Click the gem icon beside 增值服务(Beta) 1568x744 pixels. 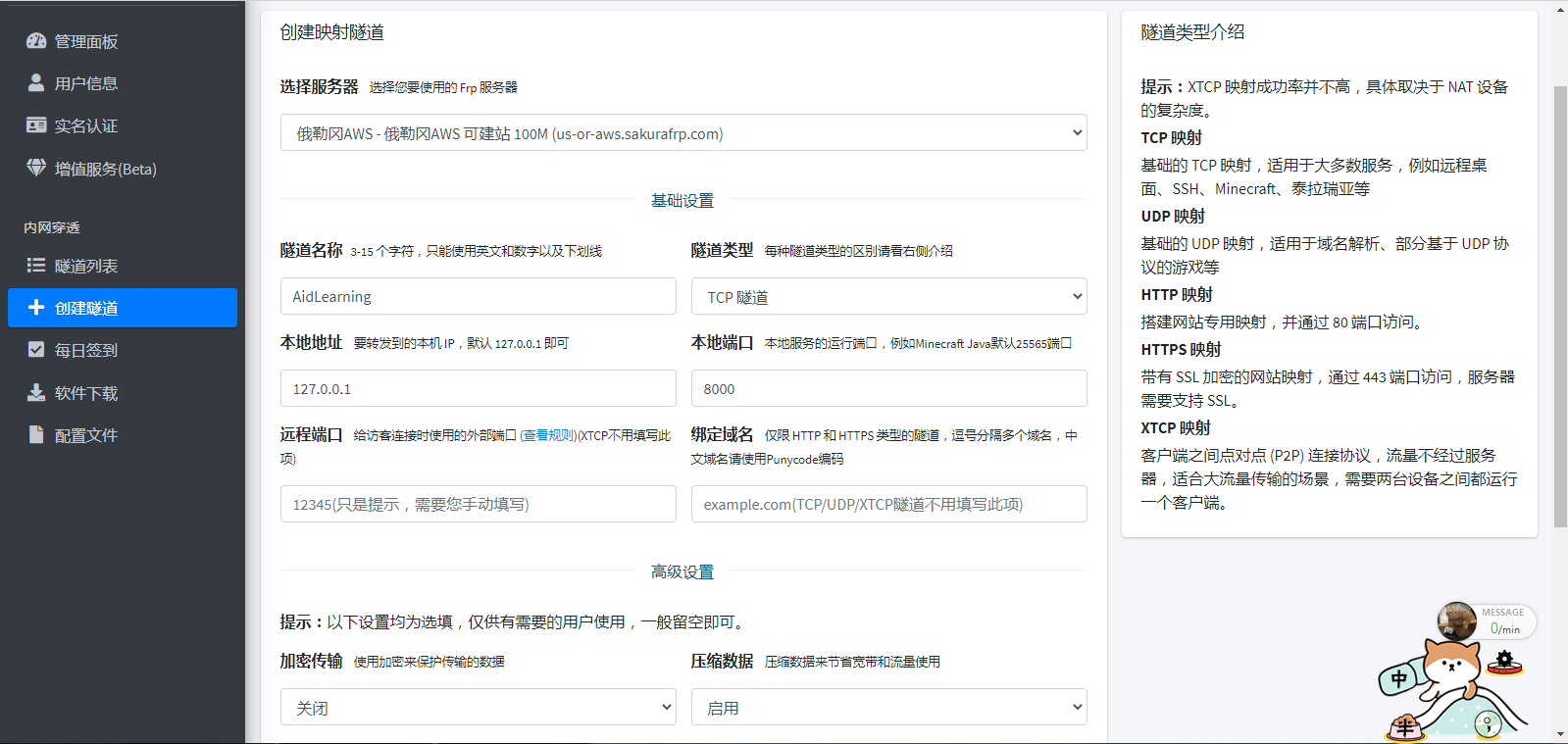36,169
